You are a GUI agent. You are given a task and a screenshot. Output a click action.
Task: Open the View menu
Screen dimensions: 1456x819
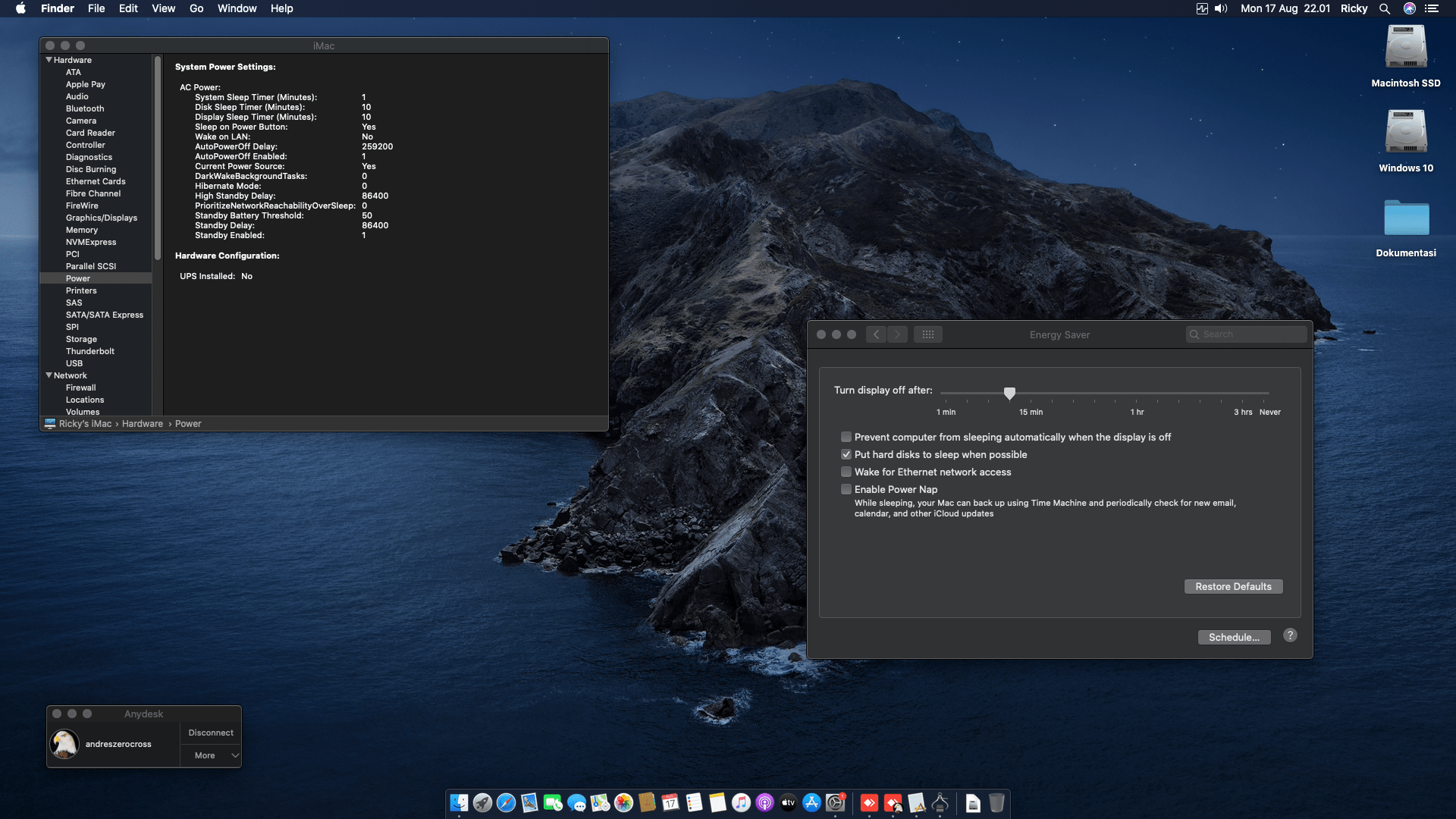click(163, 8)
